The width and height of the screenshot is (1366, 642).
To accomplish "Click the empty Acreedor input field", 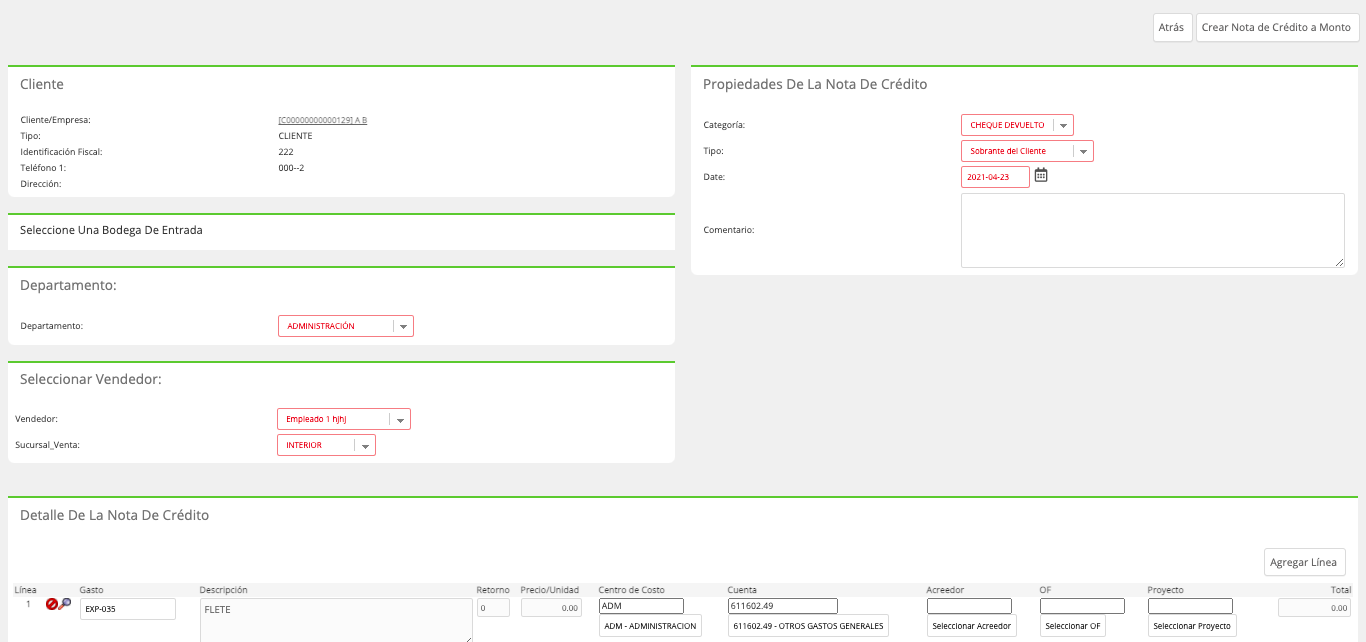I will 969,606.
